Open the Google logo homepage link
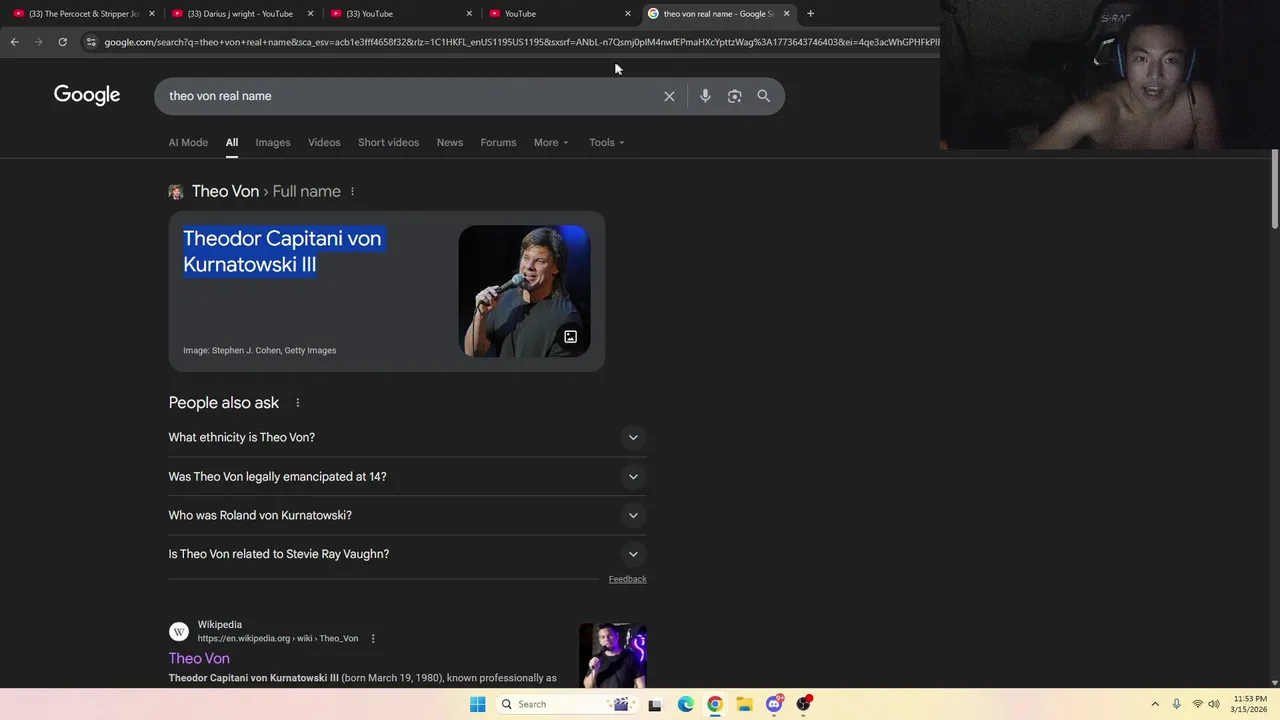The image size is (1280, 720). [x=87, y=95]
